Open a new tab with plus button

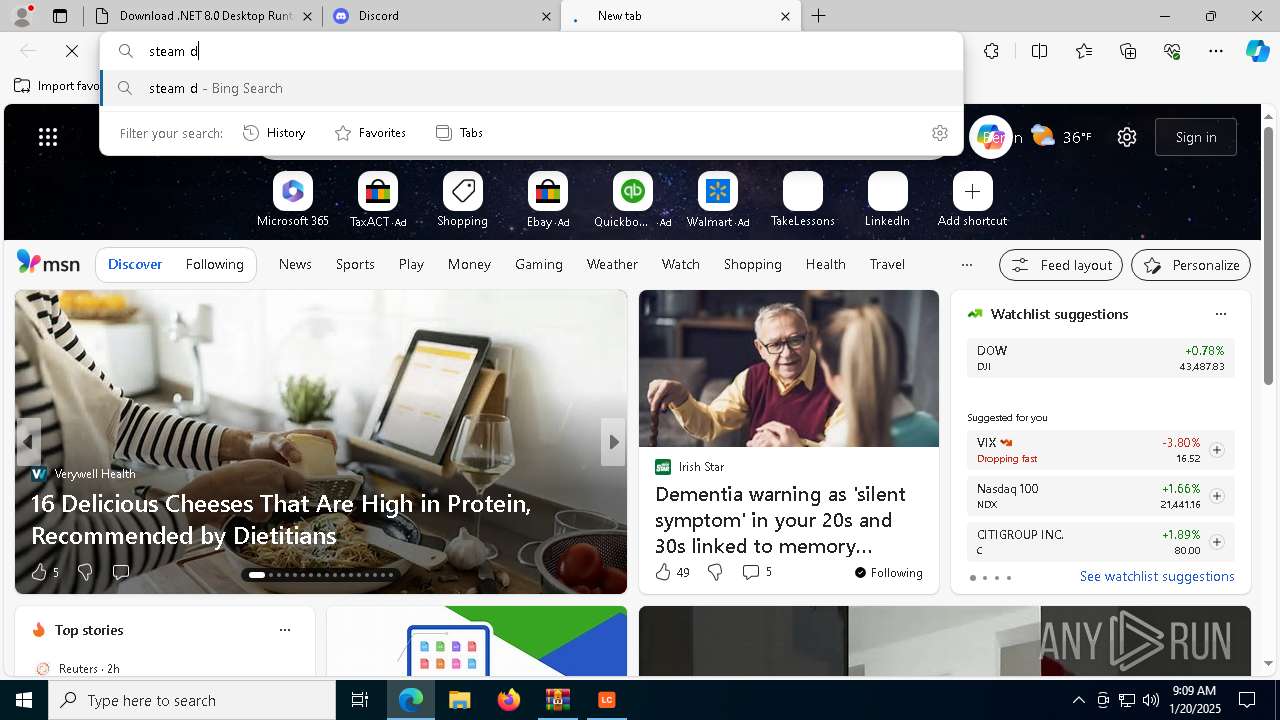pyautogui.click(x=818, y=16)
